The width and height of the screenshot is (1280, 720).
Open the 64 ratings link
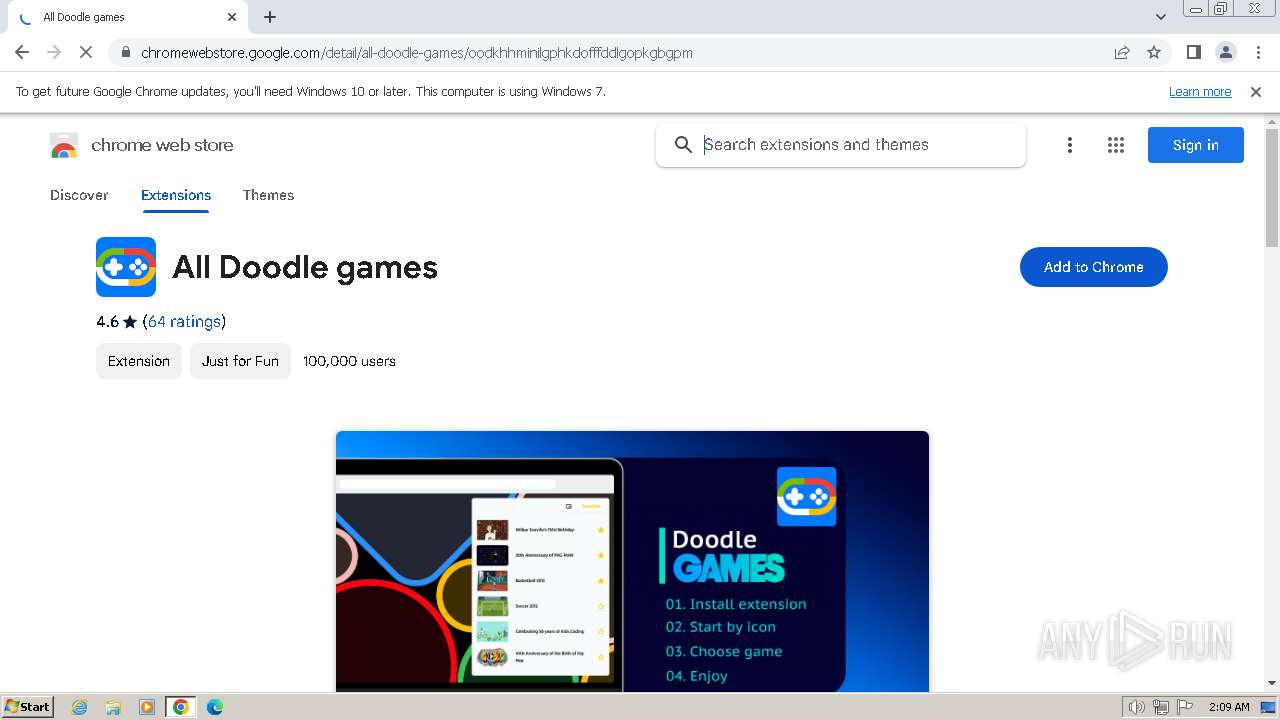tap(184, 322)
